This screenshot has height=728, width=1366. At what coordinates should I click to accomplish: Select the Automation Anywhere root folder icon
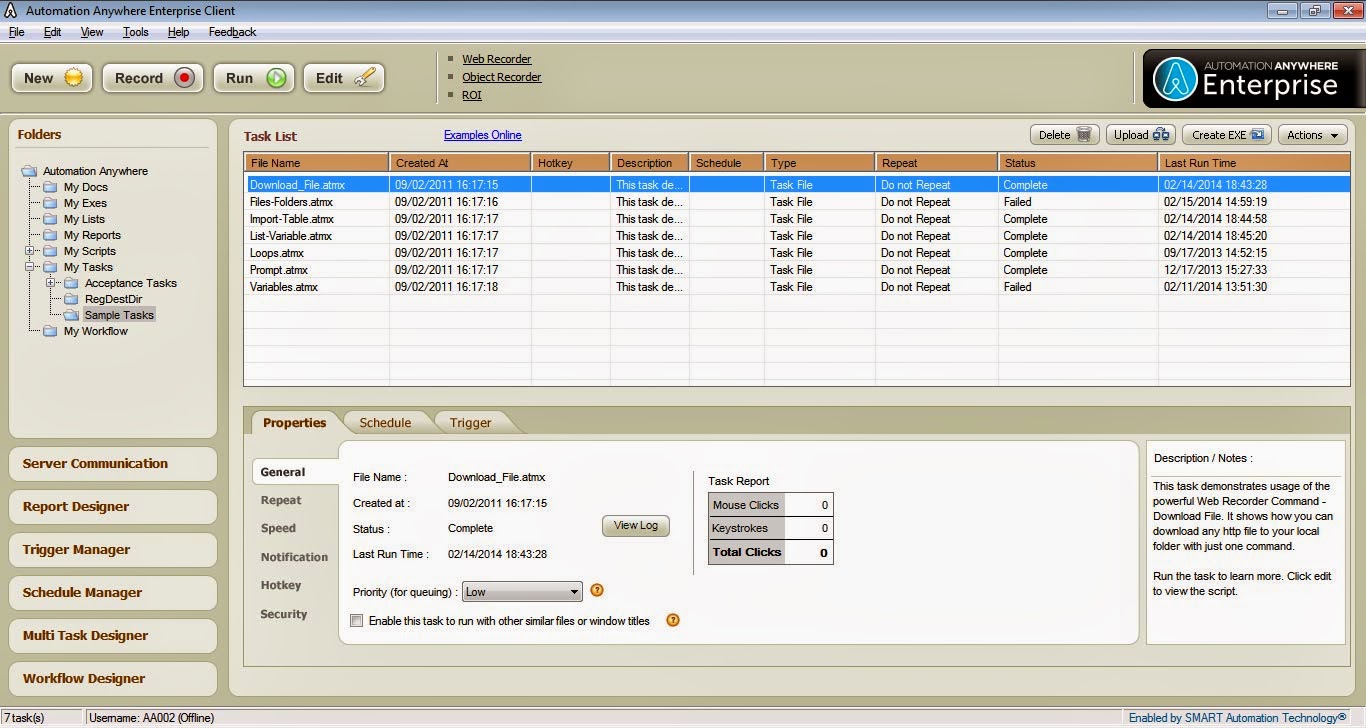[29, 171]
